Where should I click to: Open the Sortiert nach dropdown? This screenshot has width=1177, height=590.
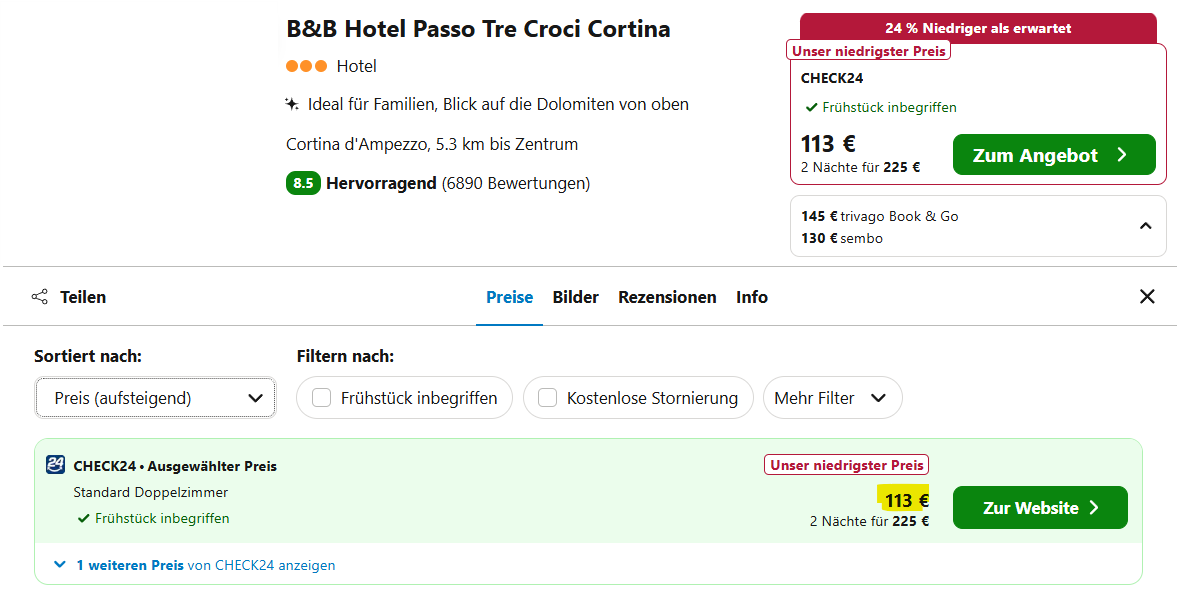155,398
